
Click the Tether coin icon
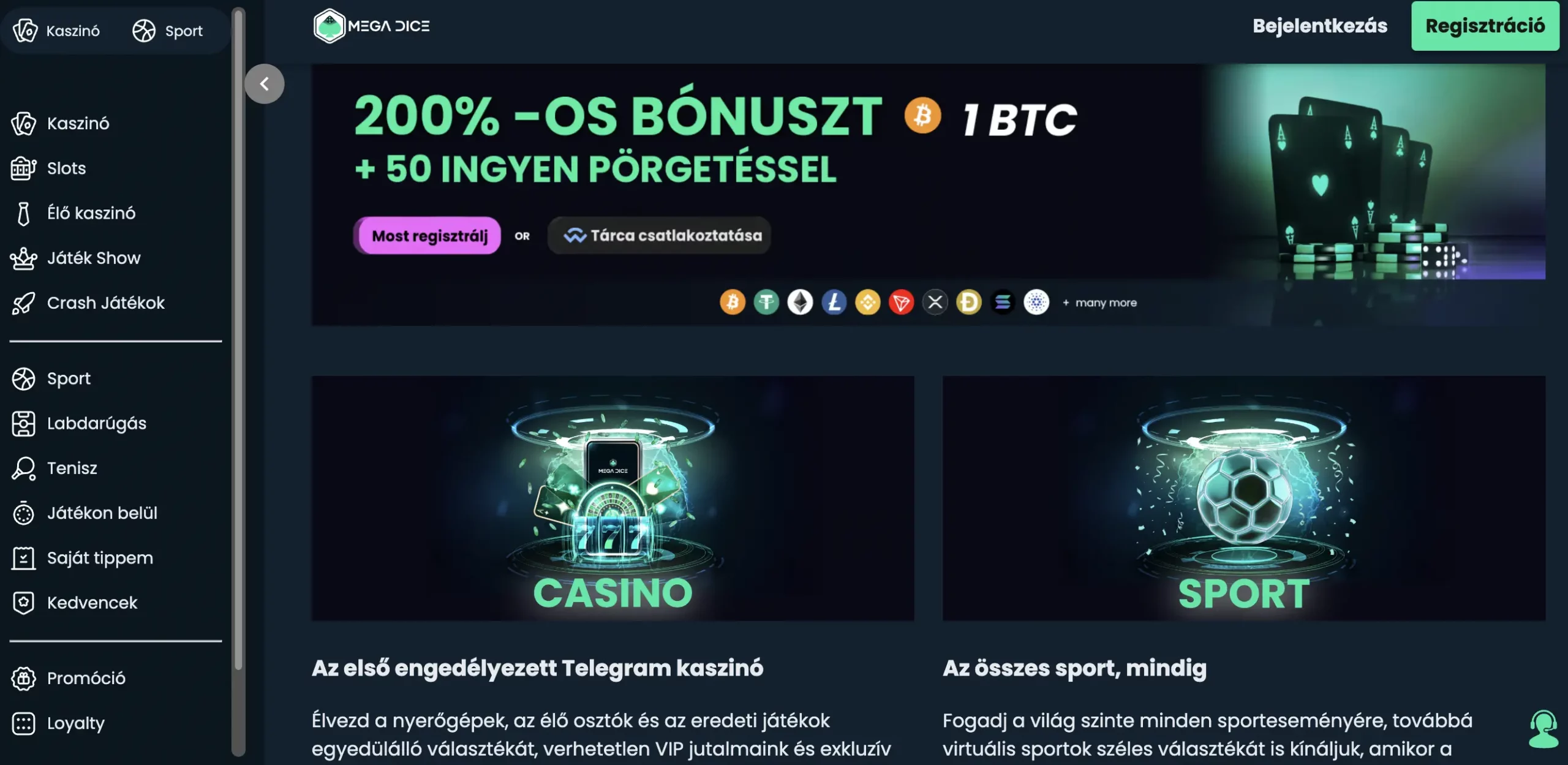click(766, 302)
